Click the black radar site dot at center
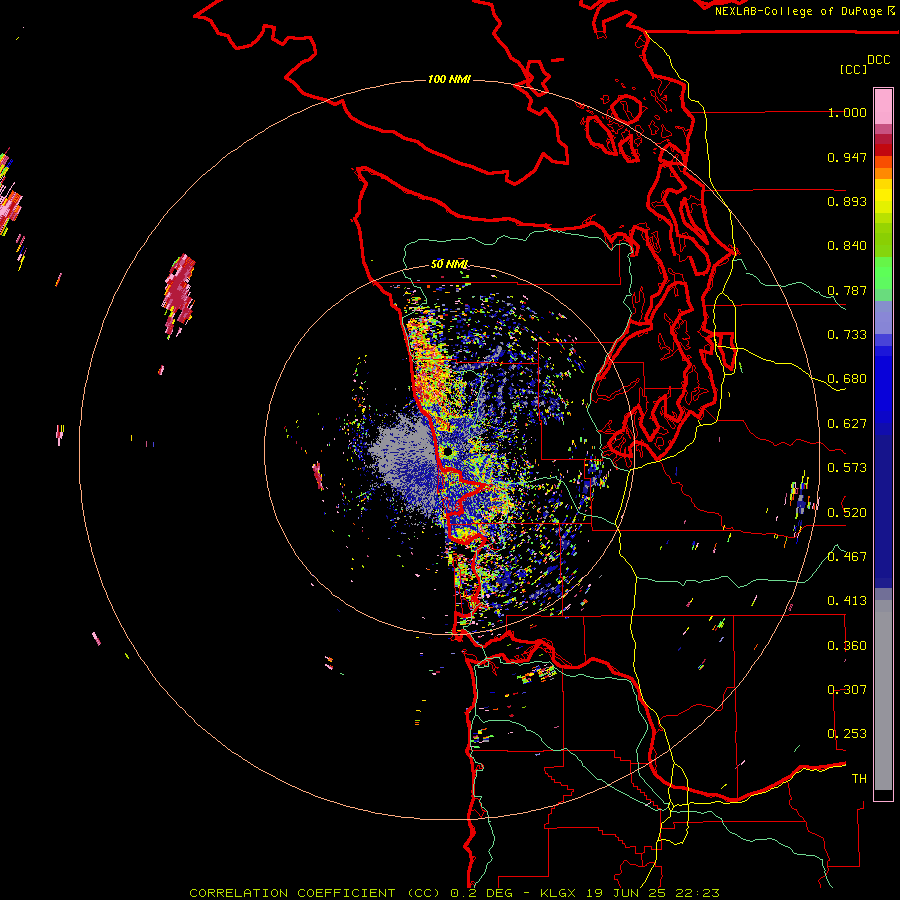The height and width of the screenshot is (900, 900). click(448, 452)
